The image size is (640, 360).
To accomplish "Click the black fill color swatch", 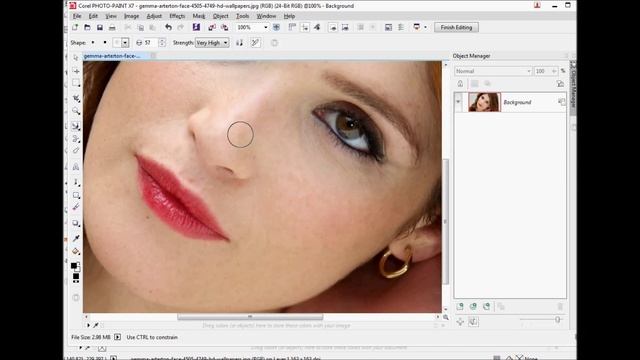I will point(76,277).
